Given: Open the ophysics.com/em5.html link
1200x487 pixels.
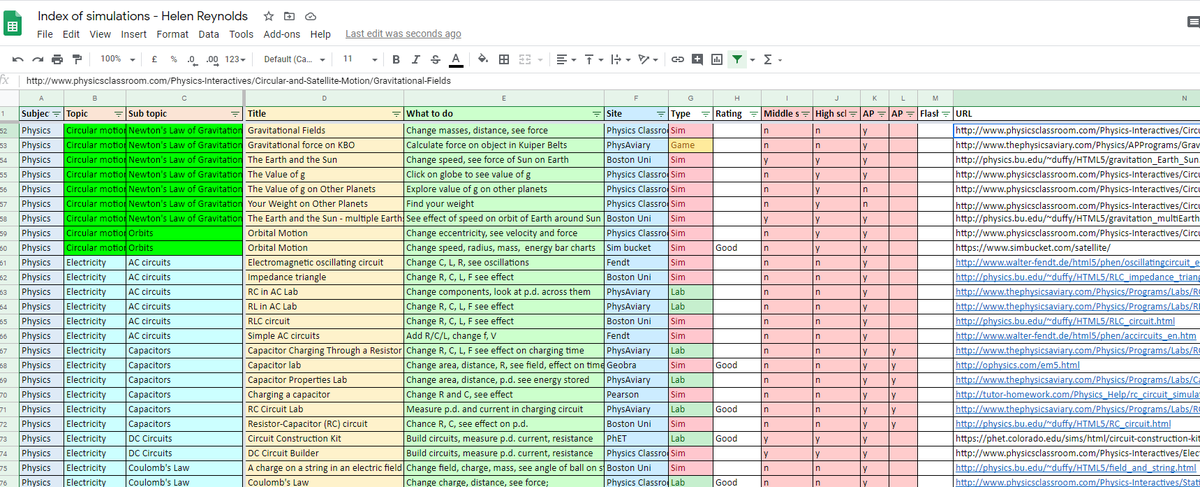Looking at the screenshot, I should point(1017,366).
